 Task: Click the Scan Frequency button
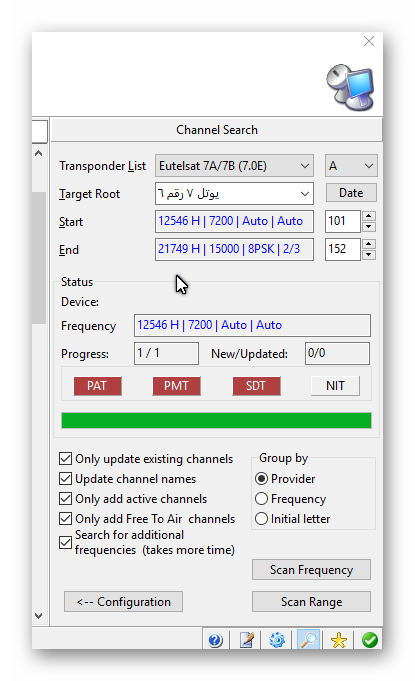[311, 569]
